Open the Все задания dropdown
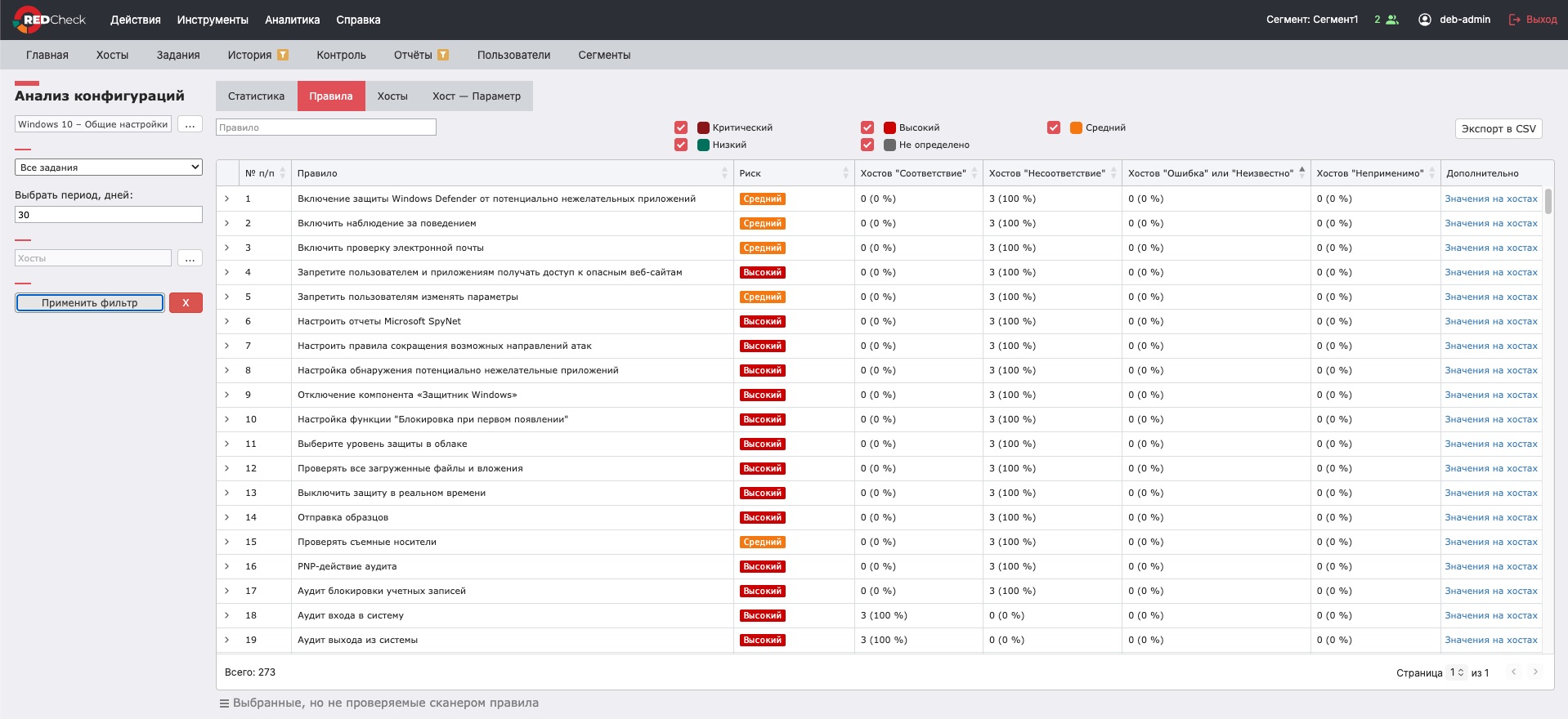1568x719 pixels. click(109, 167)
